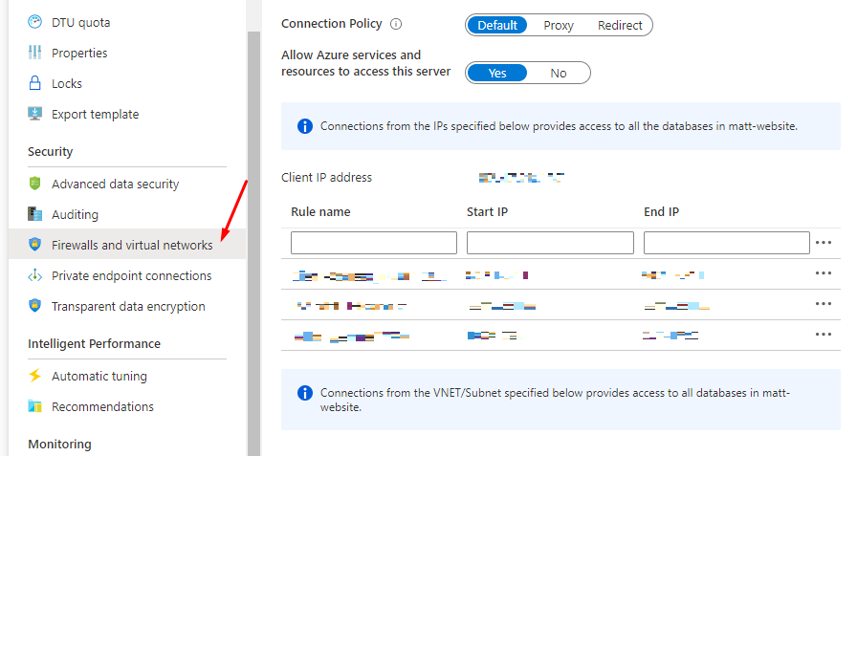Open the ellipsis menu for the first firewall rule
Viewport: 856px width, 652px height.
pos(823,272)
